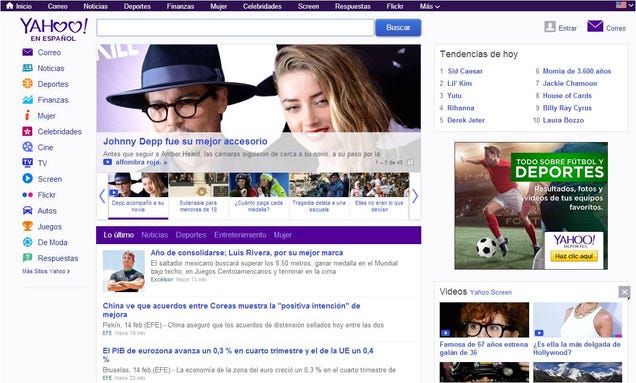Click the Flickr dots icon in sidebar
Screen dimensions: 636x383
point(27,195)
